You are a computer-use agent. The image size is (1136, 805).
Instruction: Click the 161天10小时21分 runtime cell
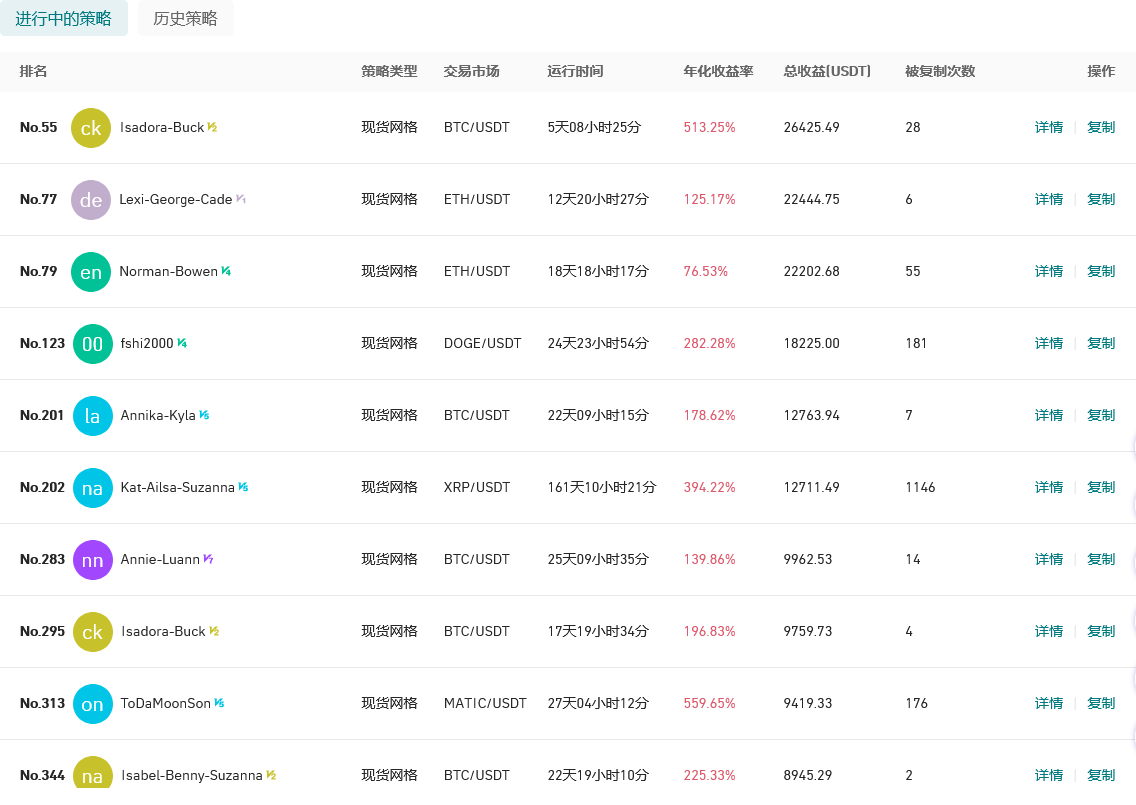[601, 487]
